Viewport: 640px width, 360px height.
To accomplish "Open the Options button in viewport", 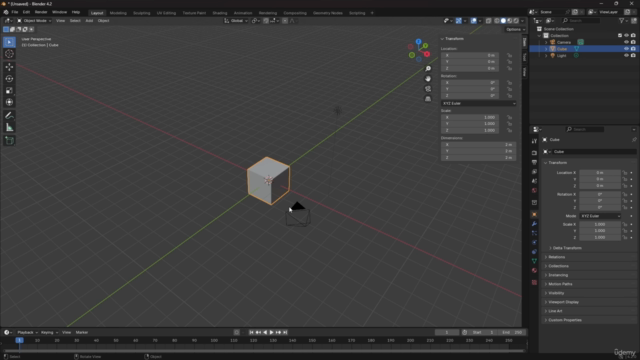I will pyautogui.click(x=514, y=29).
